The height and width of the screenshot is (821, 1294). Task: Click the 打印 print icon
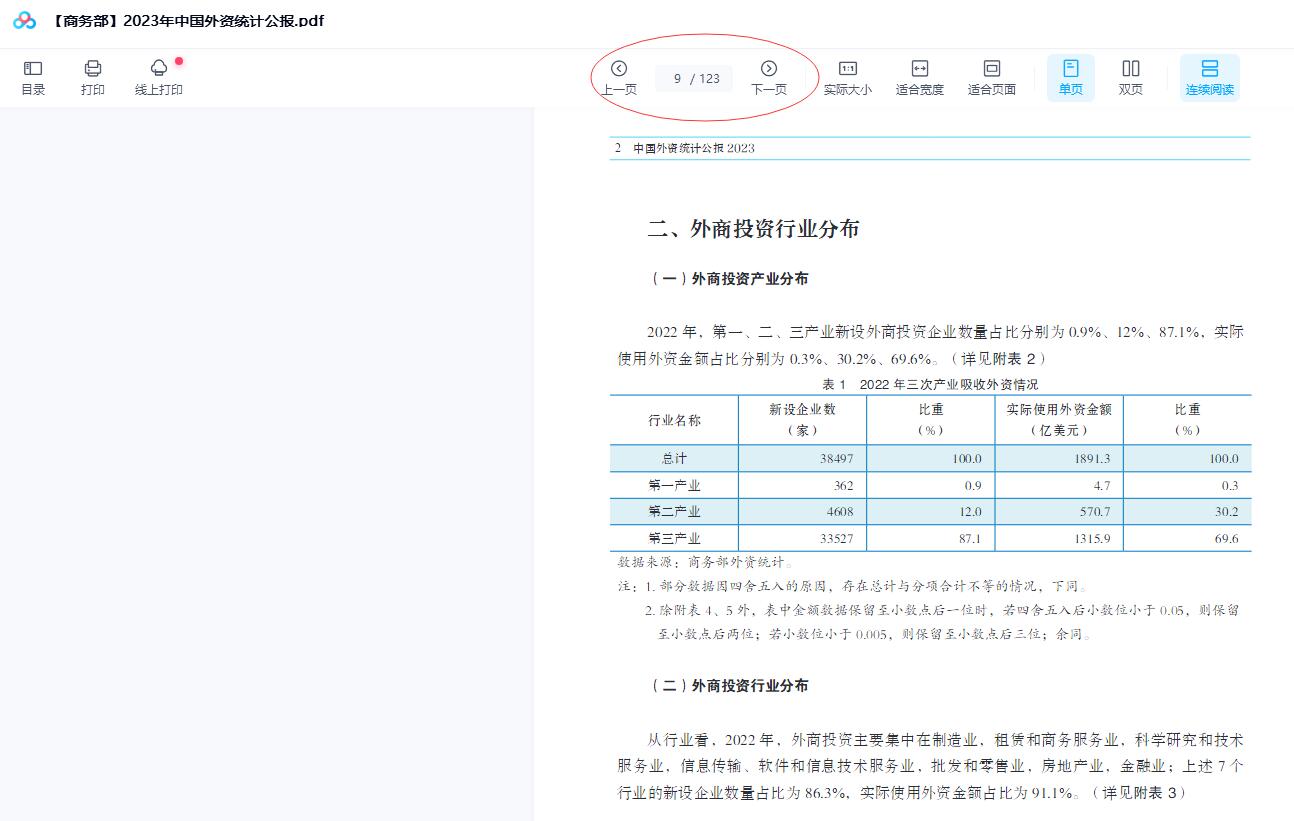point(93,77)
